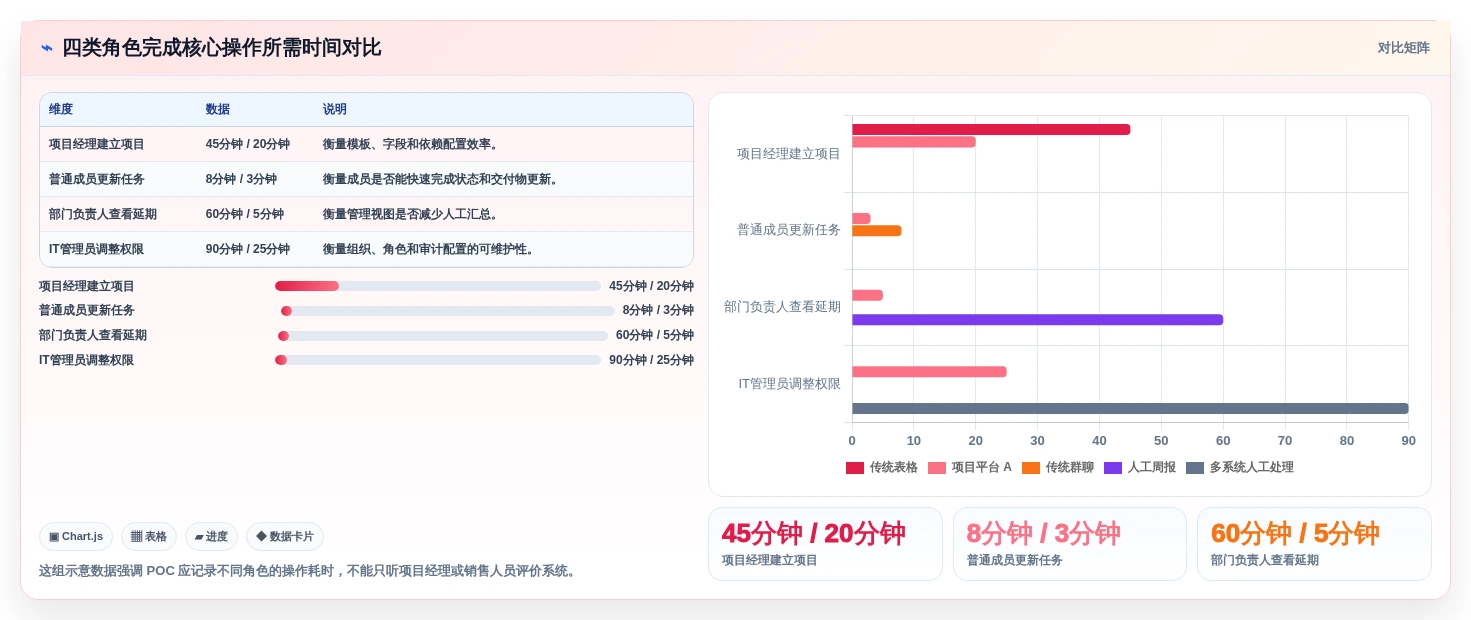Screen dimensions: 1471x620
Task: Toggle 人工周报 legend swatch
Action: click(x=1113, y=467)
